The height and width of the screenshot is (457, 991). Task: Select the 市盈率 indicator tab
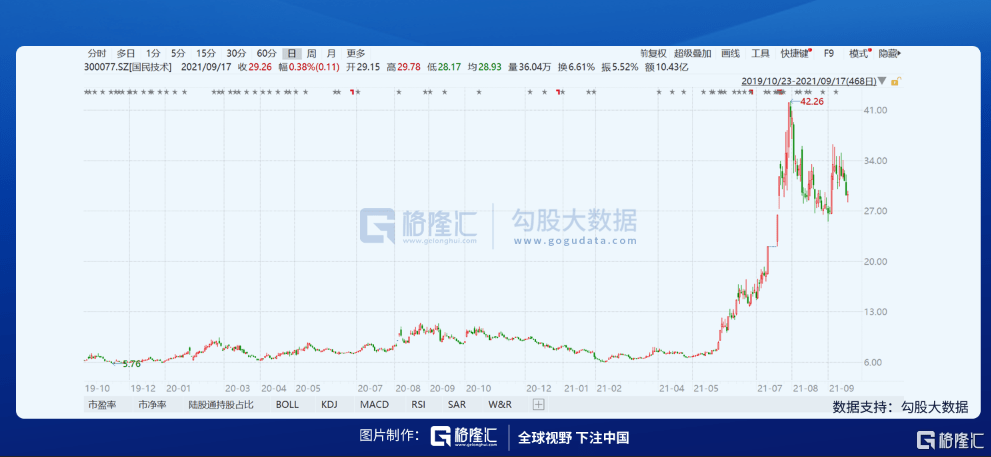pyautogui.click(x=102, y=405)
